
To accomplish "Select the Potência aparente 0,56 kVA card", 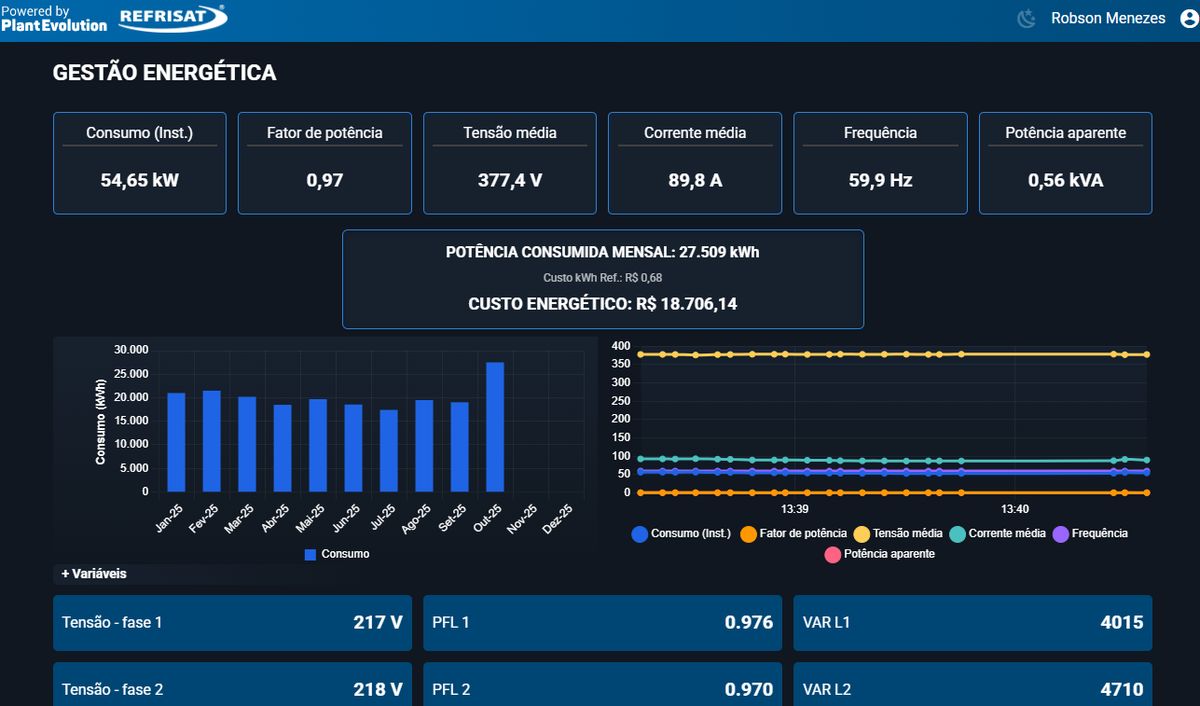I will [x=1065, y=163].
